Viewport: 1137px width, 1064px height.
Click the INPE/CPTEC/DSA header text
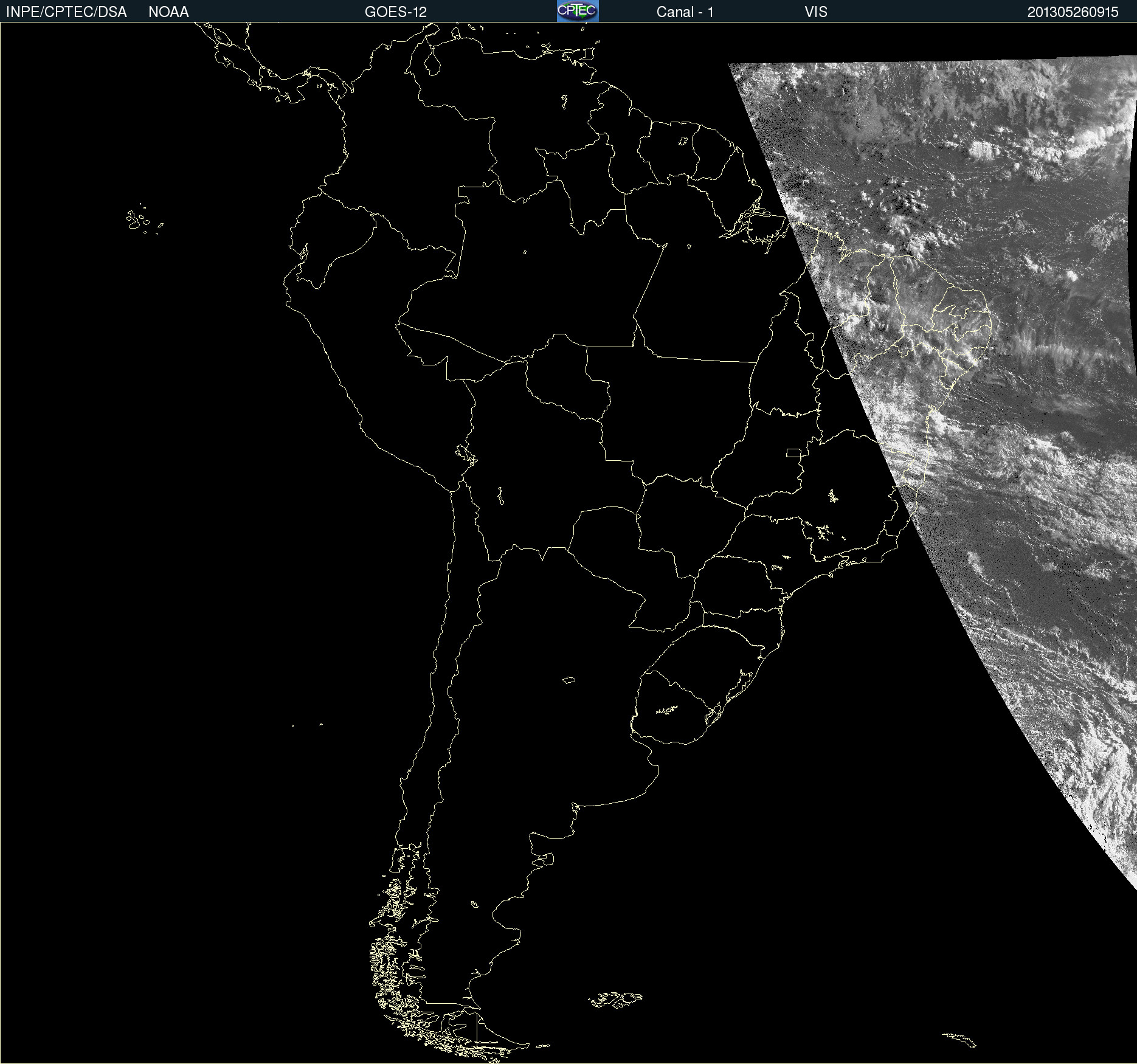click(x=66, y=12)
